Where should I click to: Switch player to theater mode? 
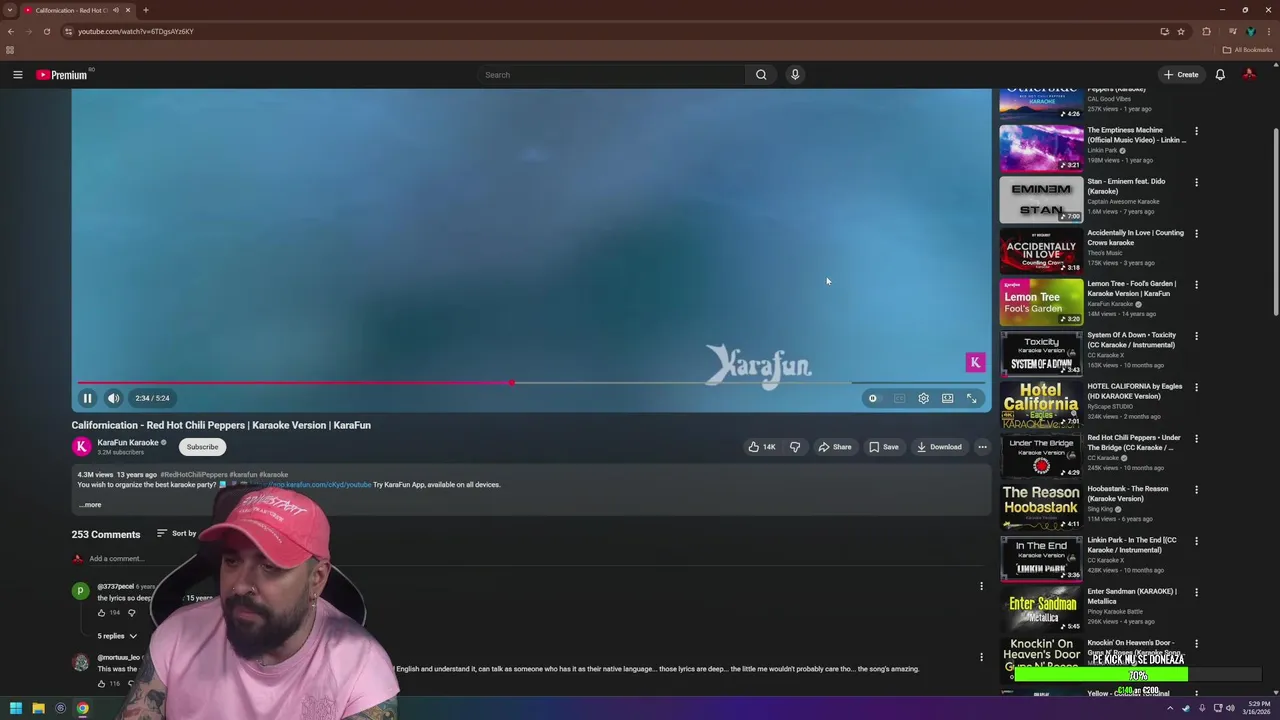tap(947, 398)
